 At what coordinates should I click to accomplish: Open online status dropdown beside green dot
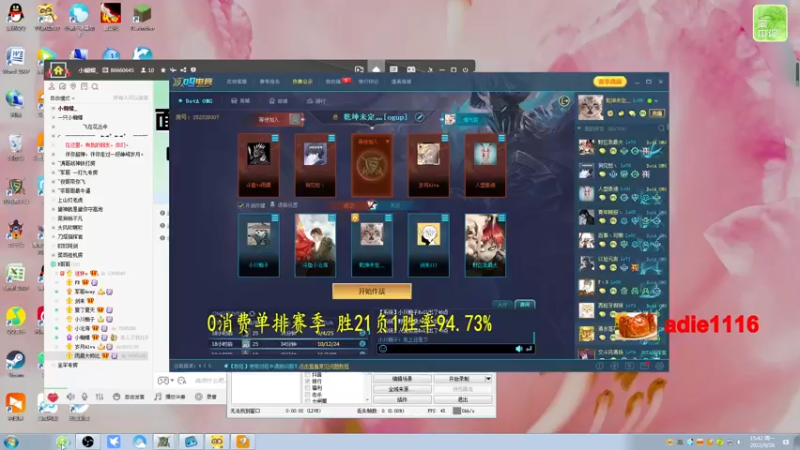[656, 101]
